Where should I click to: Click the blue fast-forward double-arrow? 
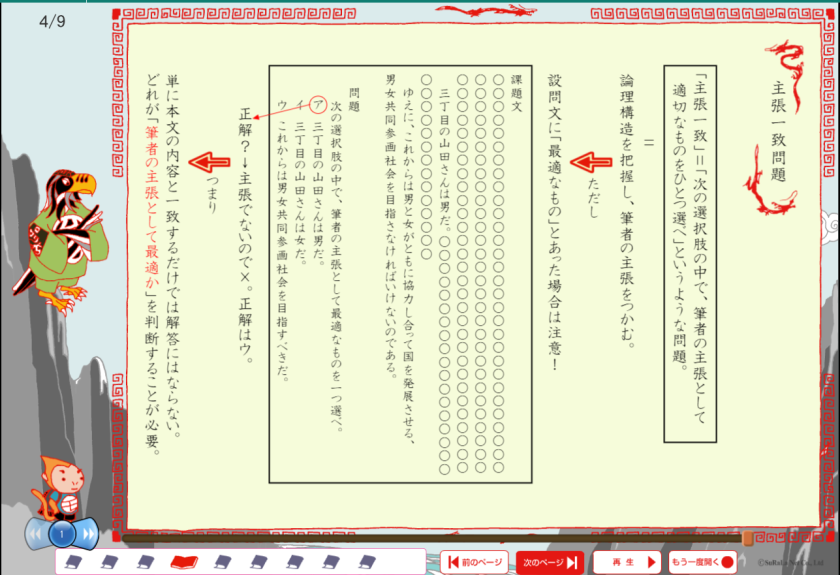(x=89, y=535)
